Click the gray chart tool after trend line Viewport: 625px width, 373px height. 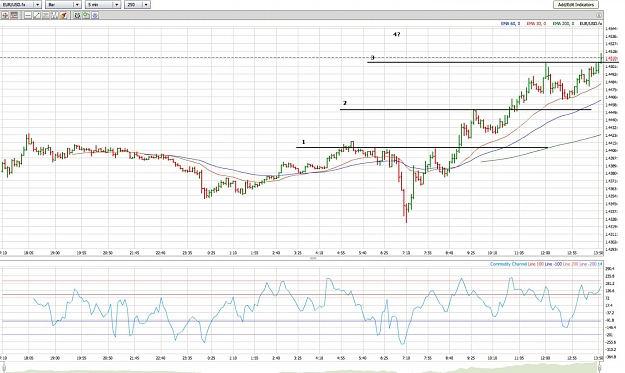coord(45,16)
